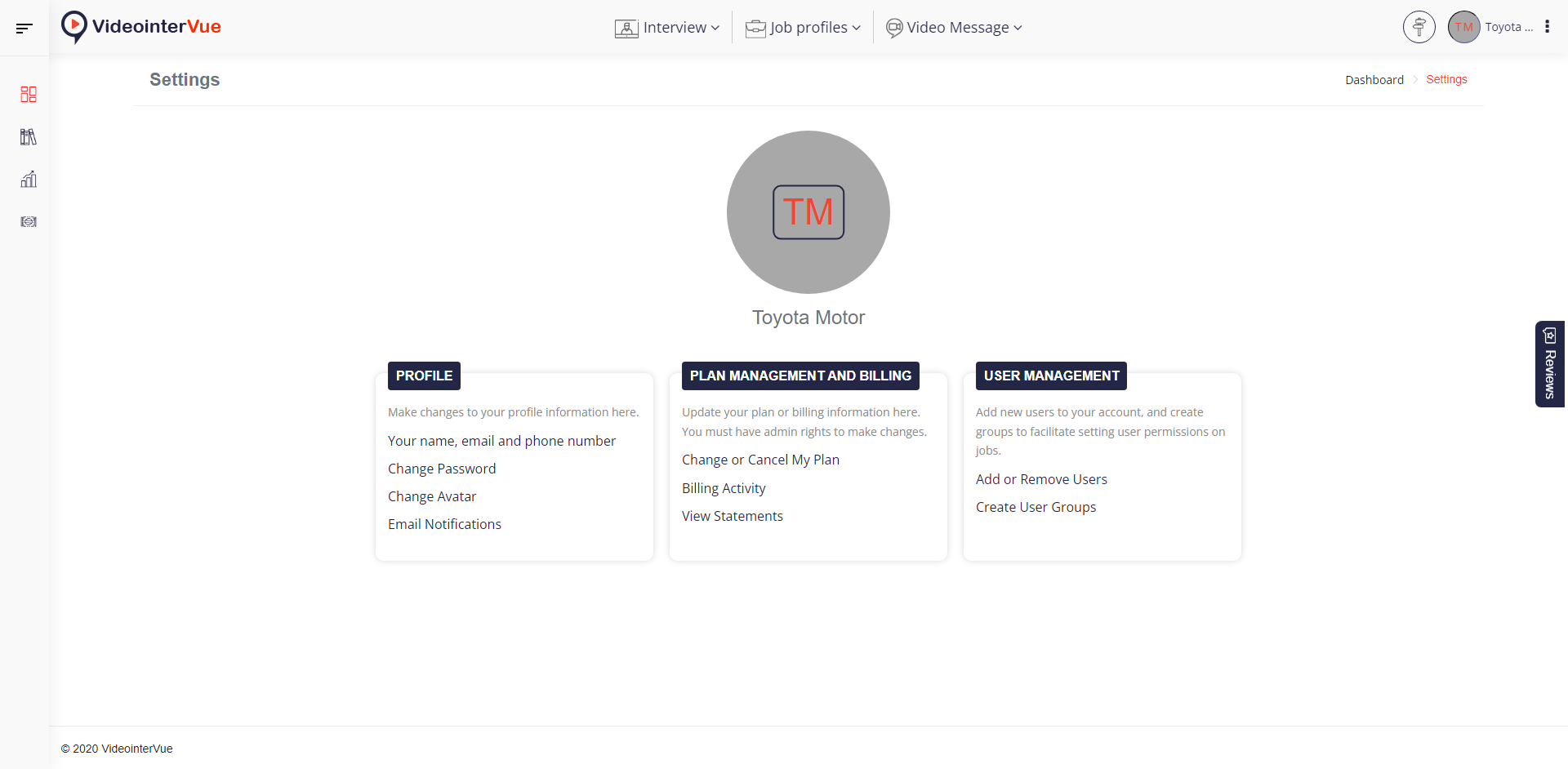Click the PROFILE section header
The height and width of the screenshot is (769, 1568).
(424, 376)
